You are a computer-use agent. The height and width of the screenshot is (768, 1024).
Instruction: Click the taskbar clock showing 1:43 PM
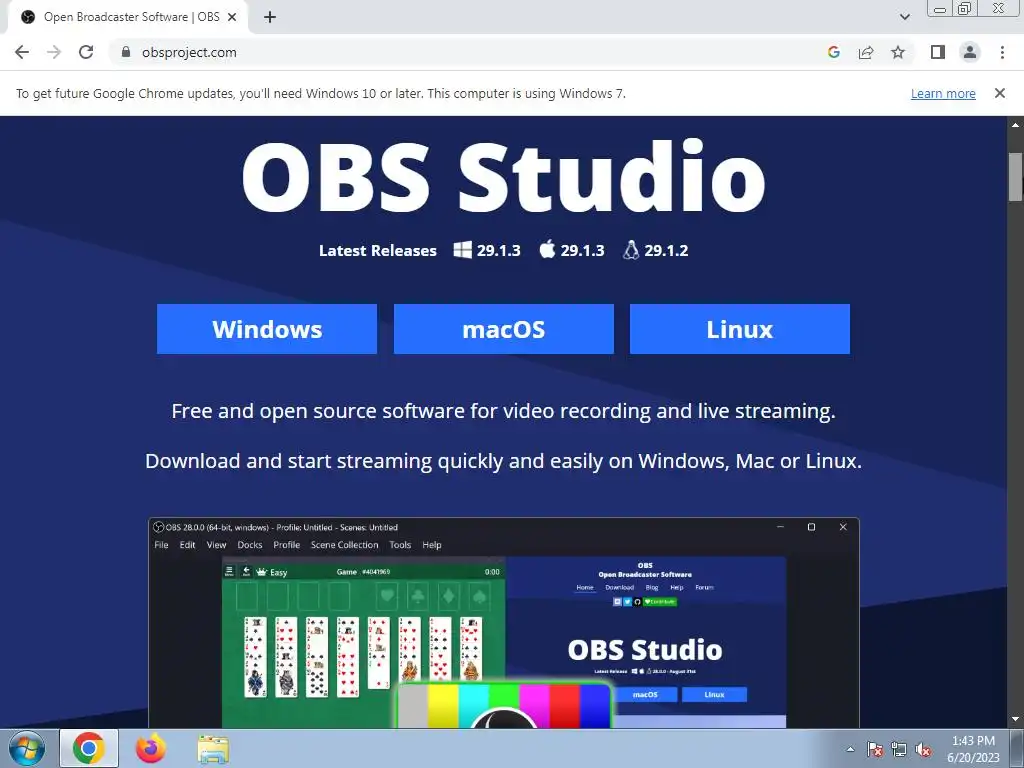tap(973, 749)
